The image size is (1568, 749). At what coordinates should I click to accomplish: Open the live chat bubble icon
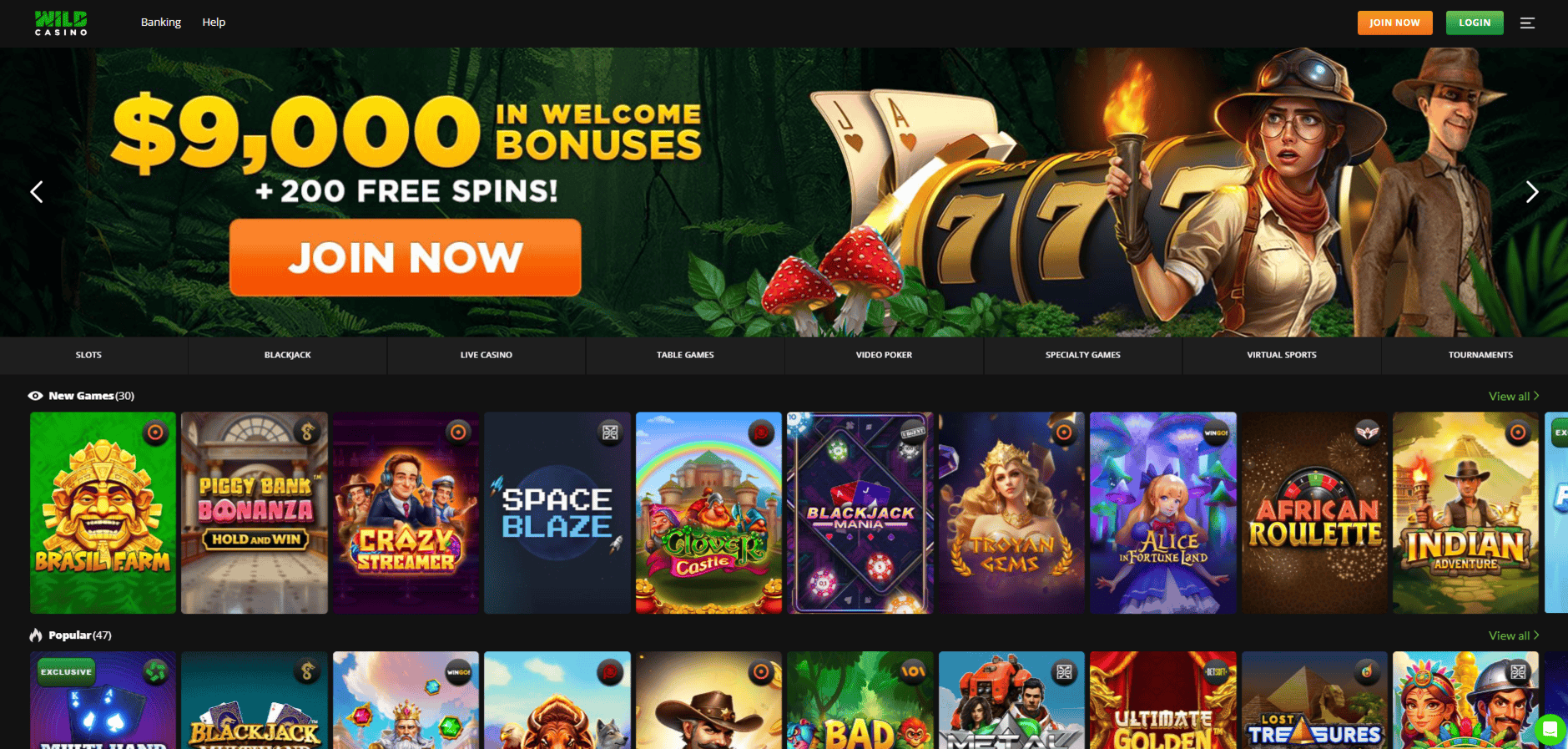point(1550,730)
